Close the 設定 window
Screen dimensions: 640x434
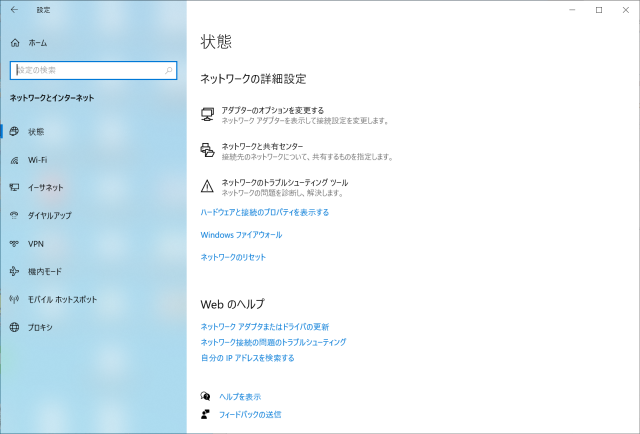click(x=625, y=10)
